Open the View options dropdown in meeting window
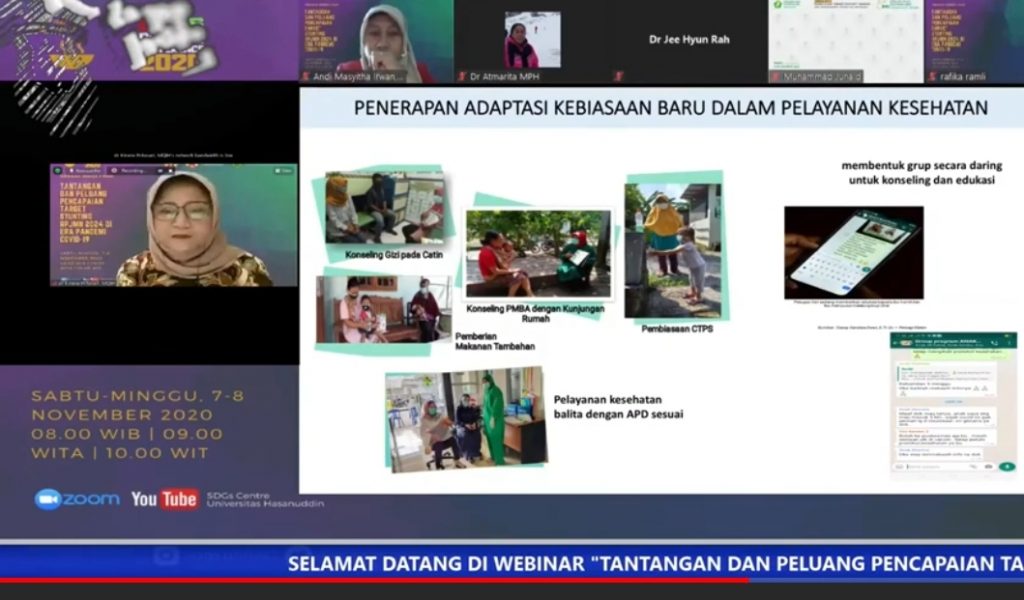Screen dimensions: 1024x600 coord(284,169)
